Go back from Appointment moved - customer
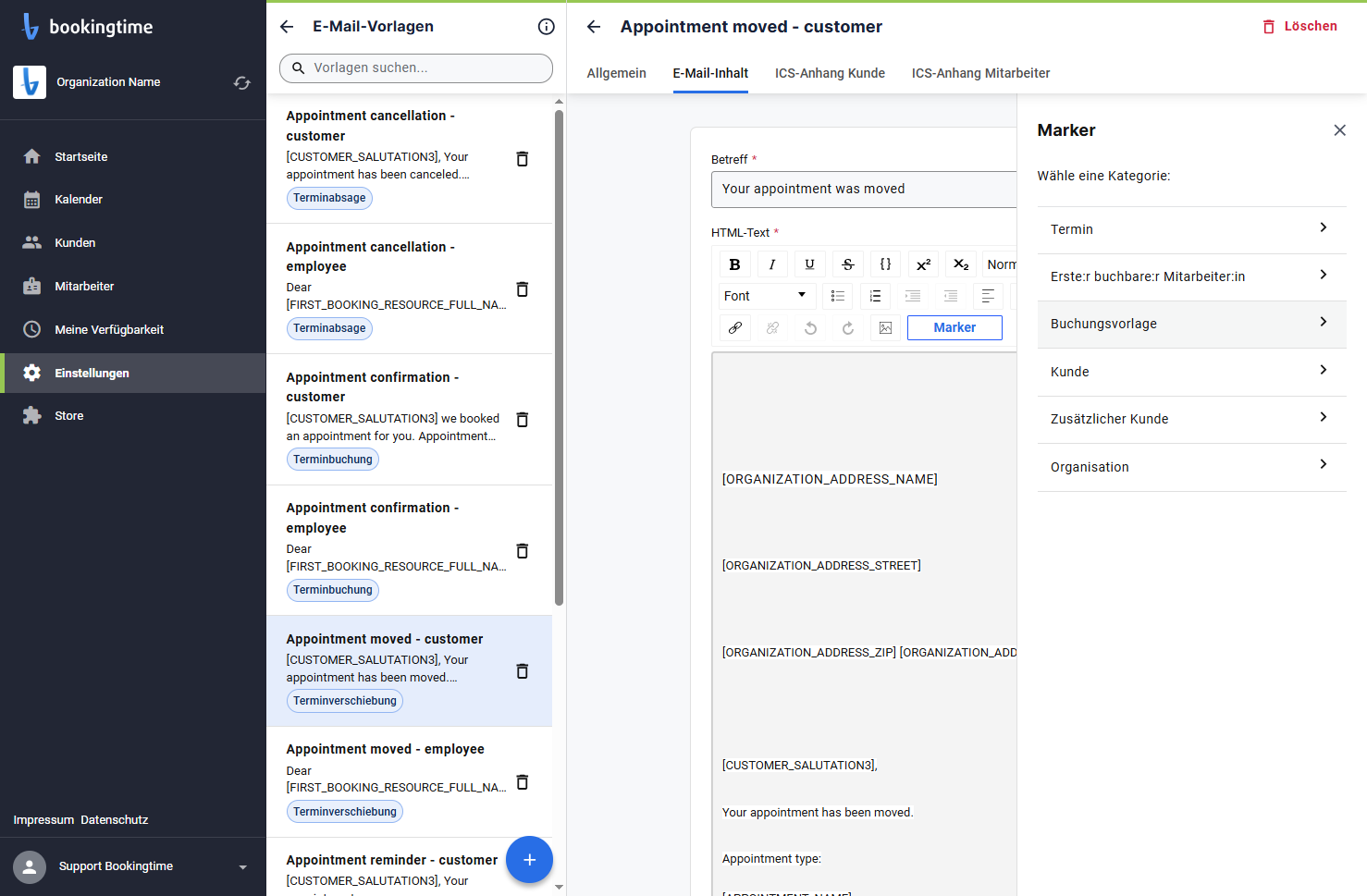Viewport: 1367px width, 896px height. tap(594, 27)
